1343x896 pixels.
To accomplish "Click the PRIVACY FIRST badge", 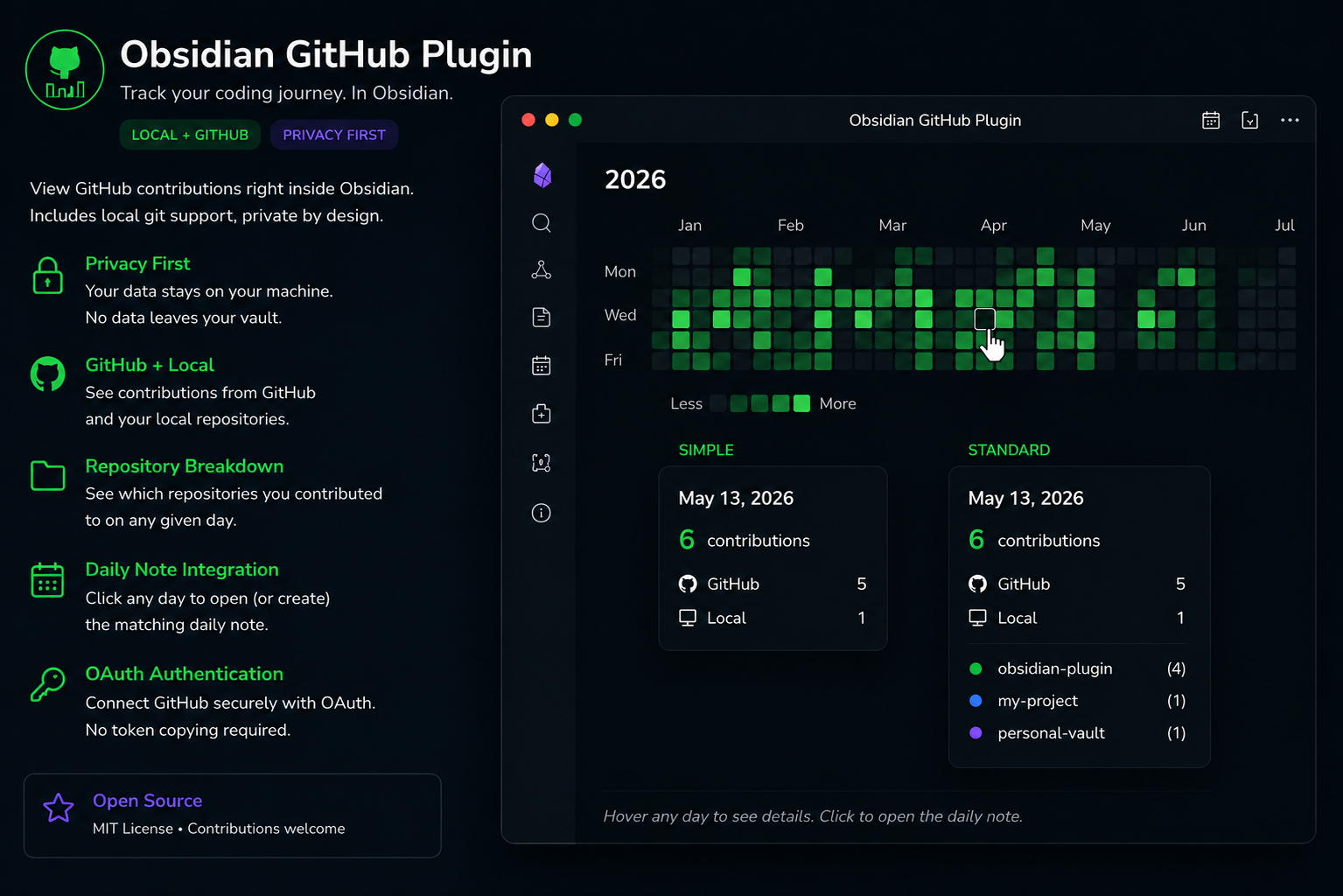I will click(334, 135).
